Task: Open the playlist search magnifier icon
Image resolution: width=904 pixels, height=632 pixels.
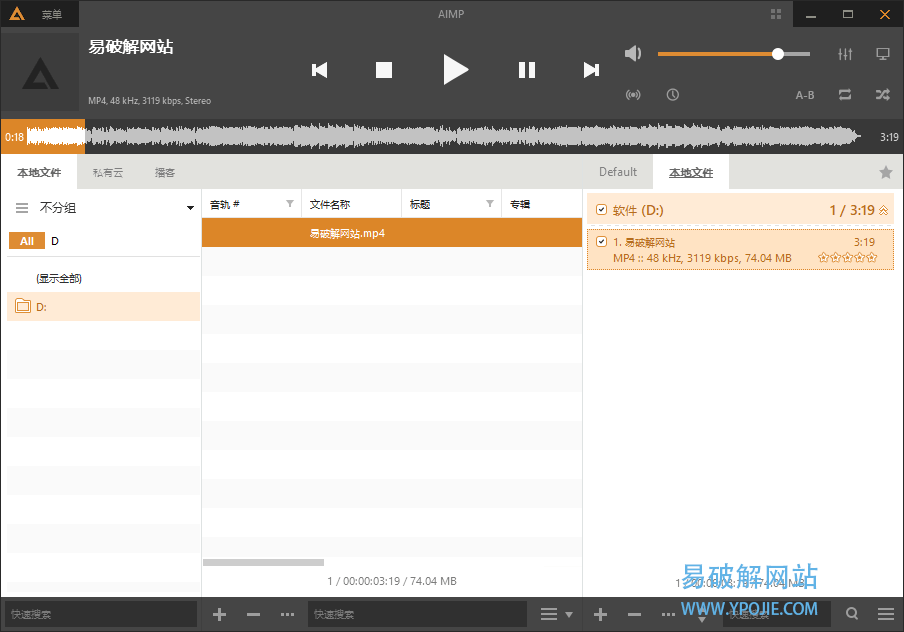Action: click(x=852, y=614)
